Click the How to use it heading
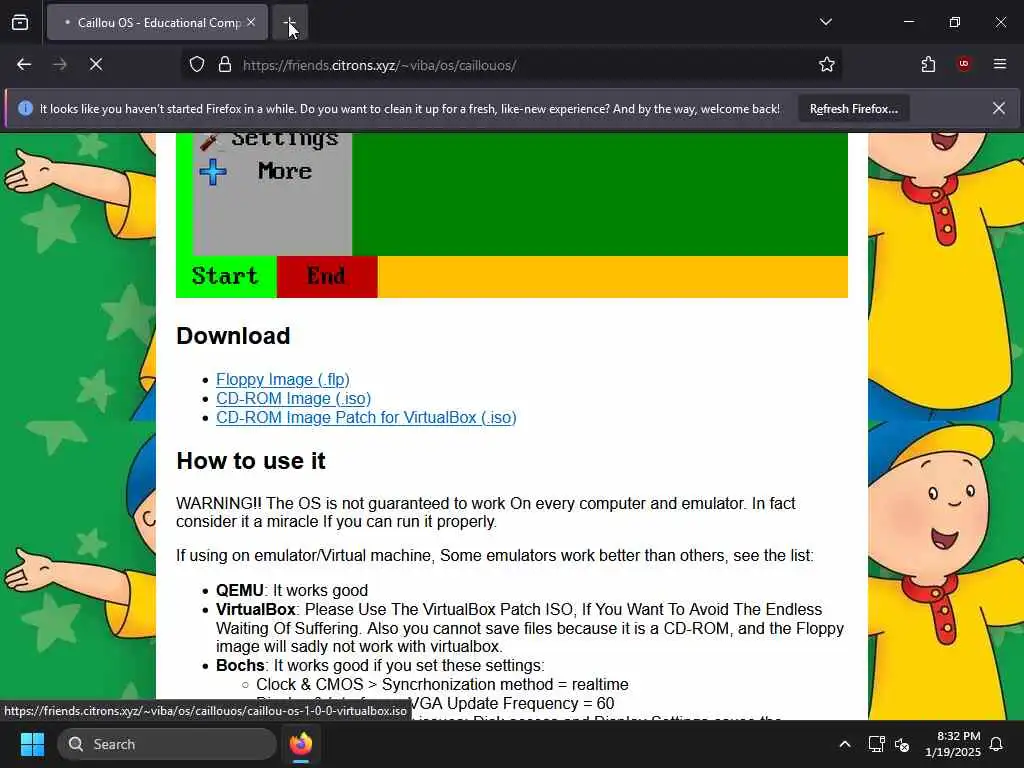 251,461
